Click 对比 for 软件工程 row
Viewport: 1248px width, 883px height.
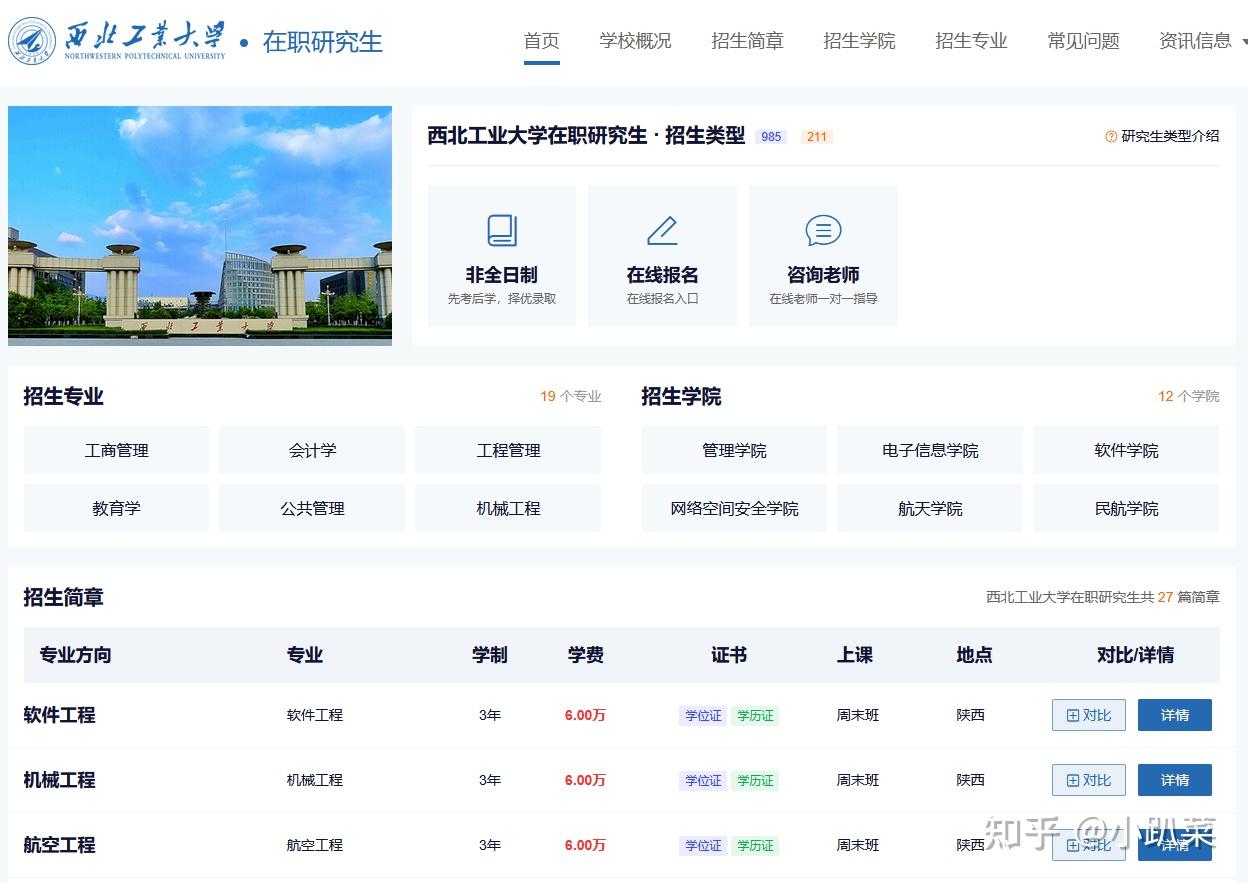click(1089, 715)
